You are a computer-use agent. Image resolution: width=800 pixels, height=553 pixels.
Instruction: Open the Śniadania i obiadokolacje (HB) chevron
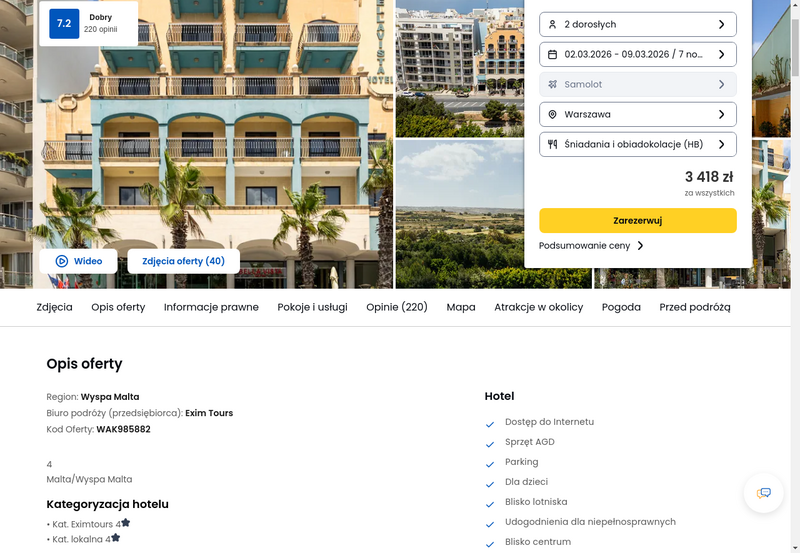(x=721, y=144)
